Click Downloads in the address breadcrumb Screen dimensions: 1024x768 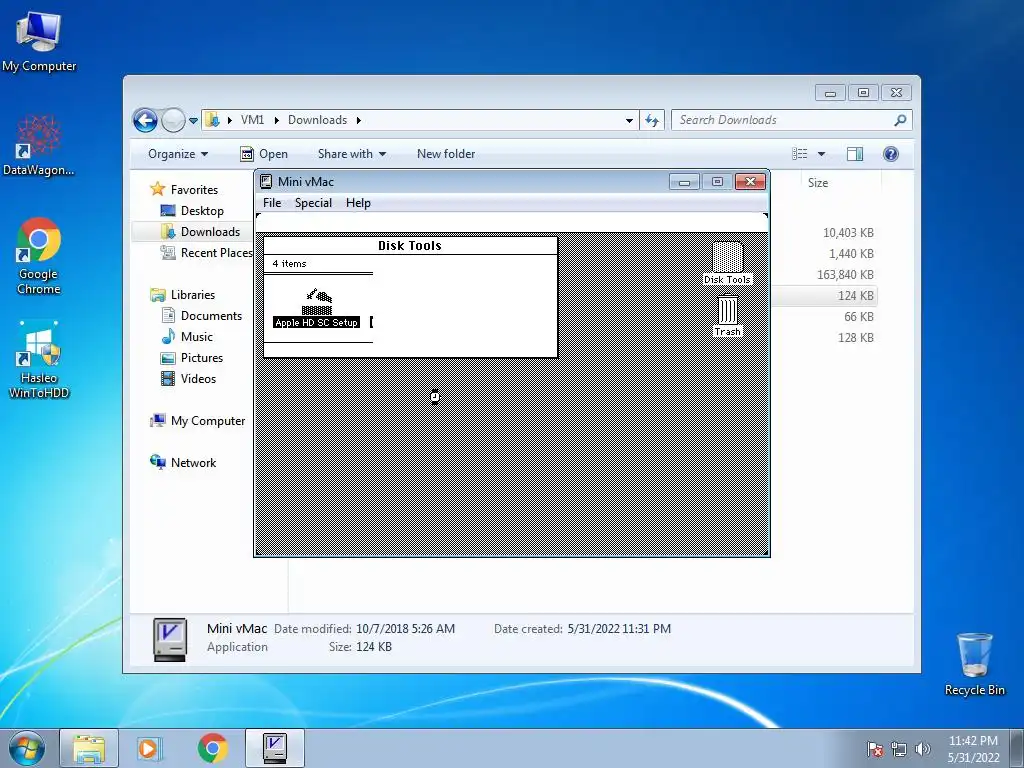pyautogui.click(x=317, y=120)
